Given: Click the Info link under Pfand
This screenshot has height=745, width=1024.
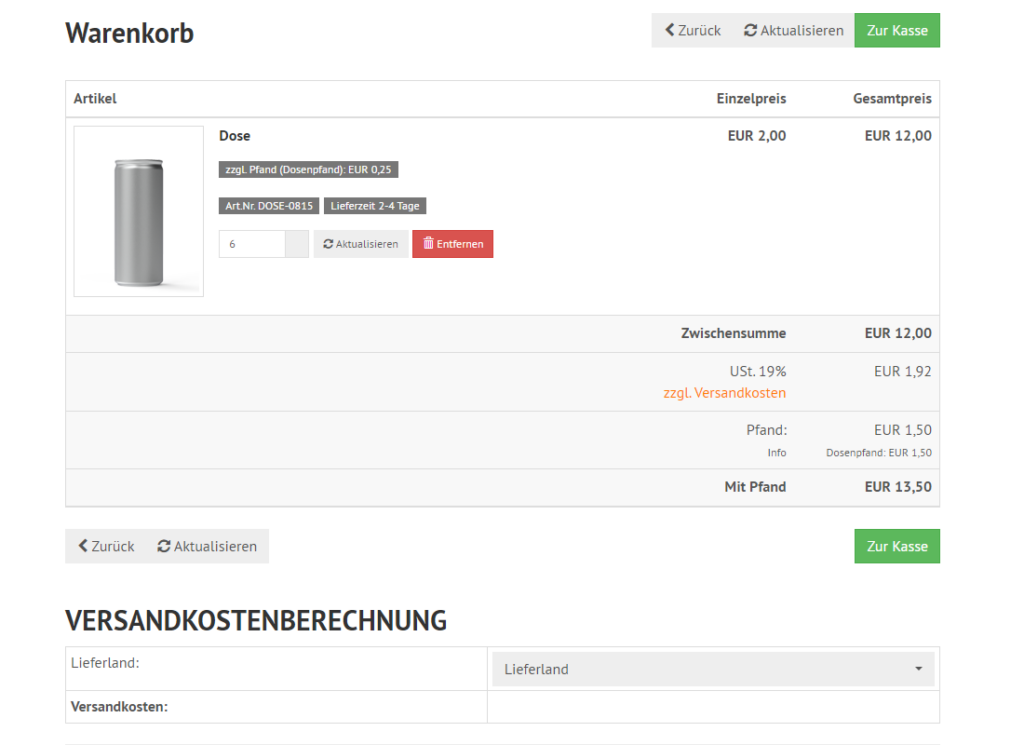Looking at the screenshot, I should [x=776, y=453].
